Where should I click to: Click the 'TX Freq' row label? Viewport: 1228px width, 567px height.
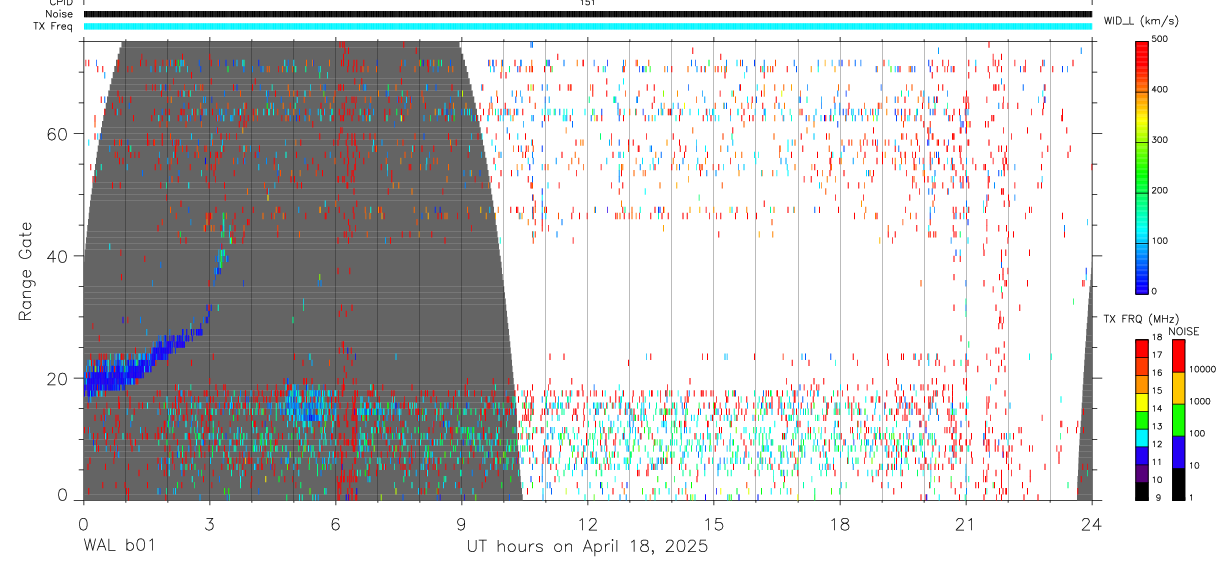click(54, 26)
